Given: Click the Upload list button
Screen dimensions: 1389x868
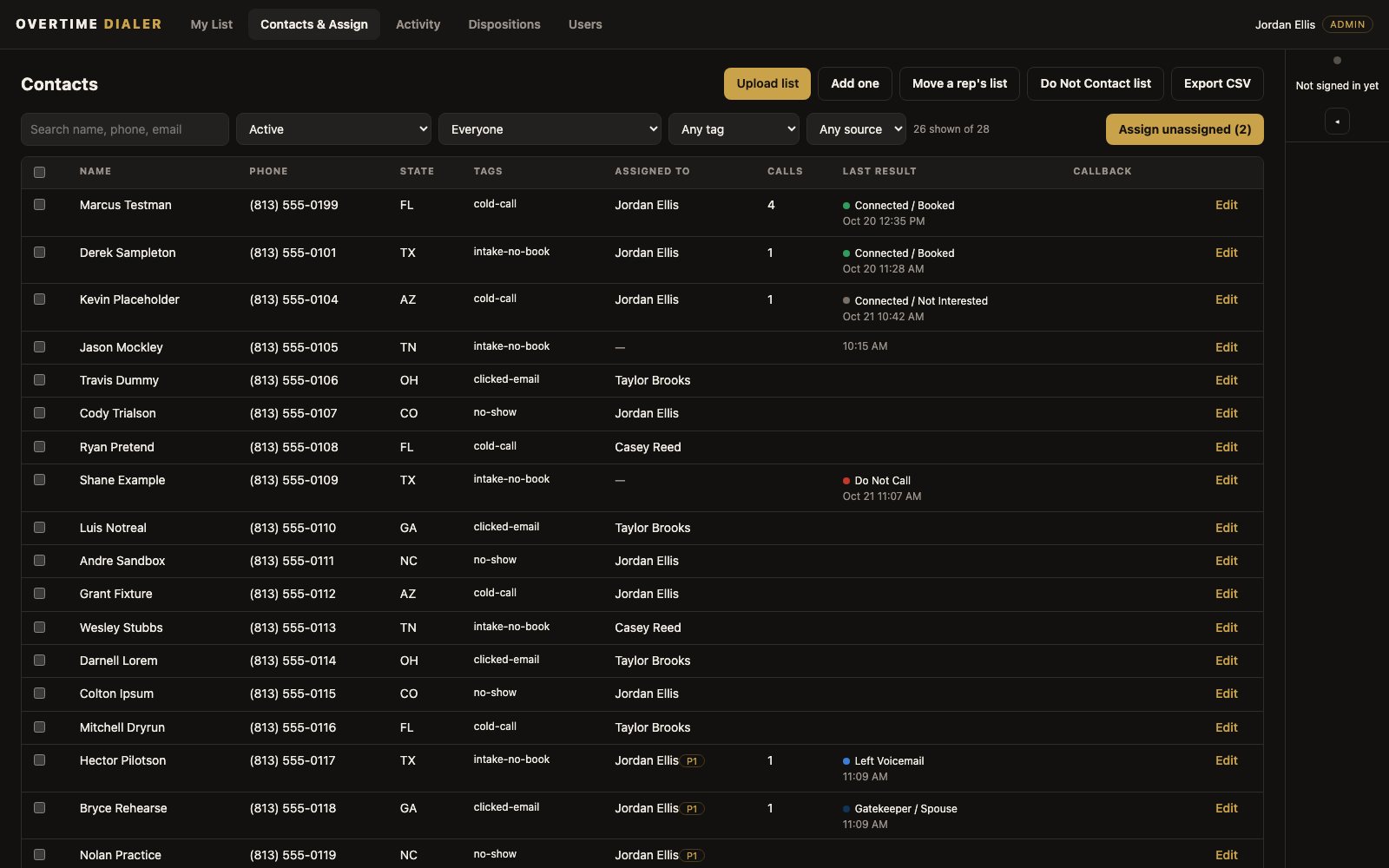Looking at the screenshot, I should click(767, 83).
